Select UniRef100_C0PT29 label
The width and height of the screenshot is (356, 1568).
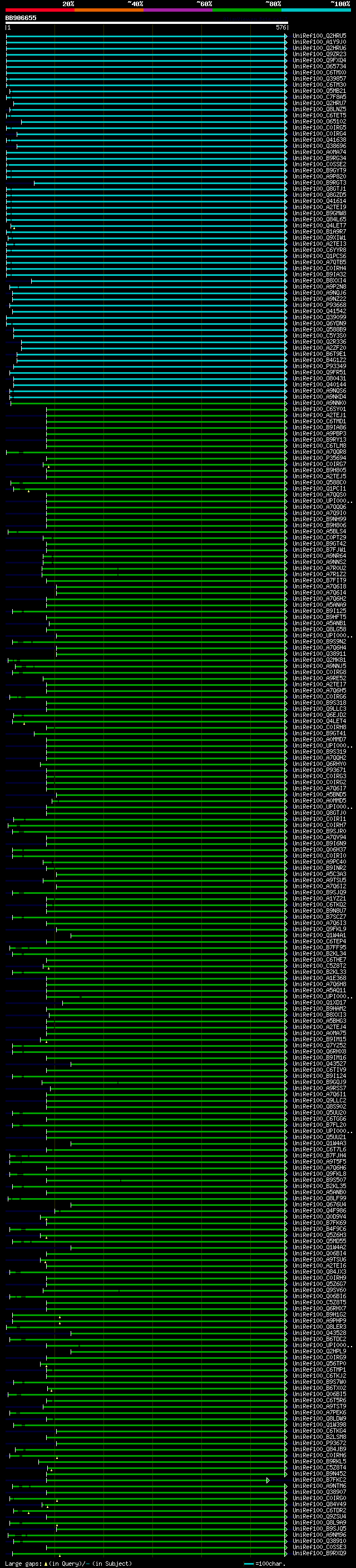(x=319, y=537)
